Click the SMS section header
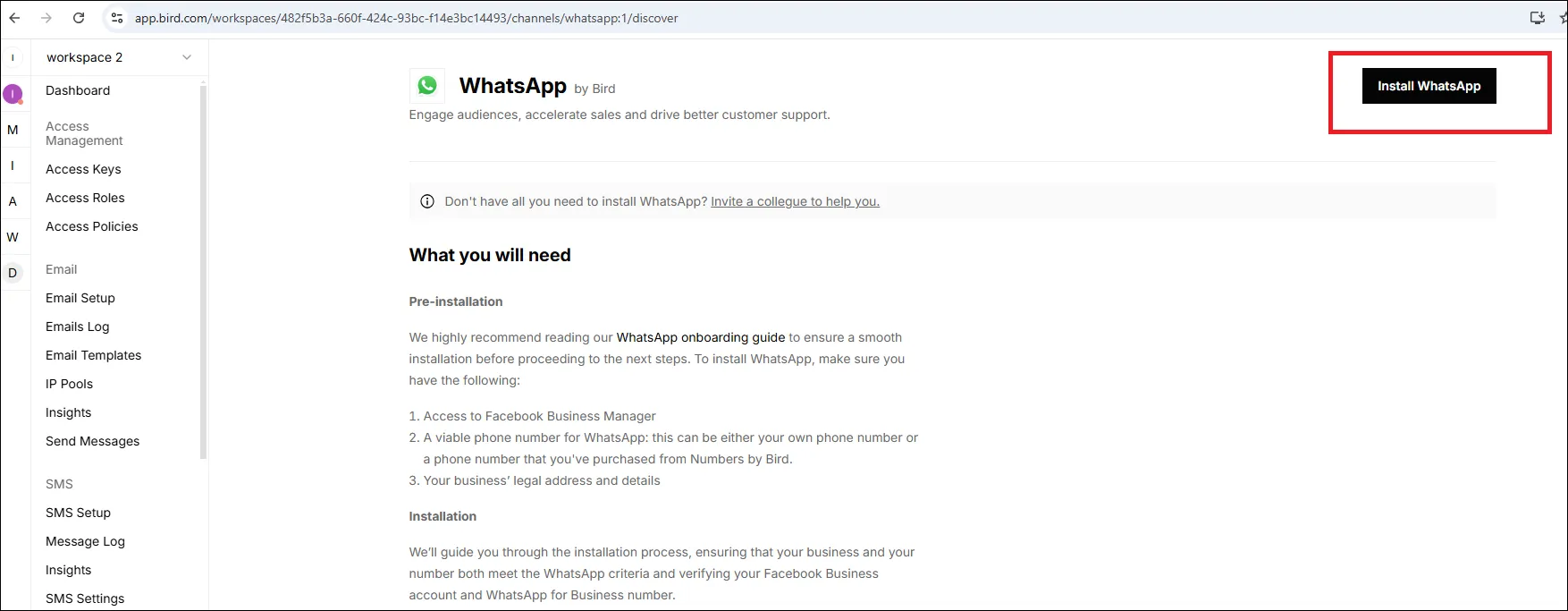Image resolution: width=1568 pixels, height=611 pixels. pyautogui.click(x=60, y=484)
